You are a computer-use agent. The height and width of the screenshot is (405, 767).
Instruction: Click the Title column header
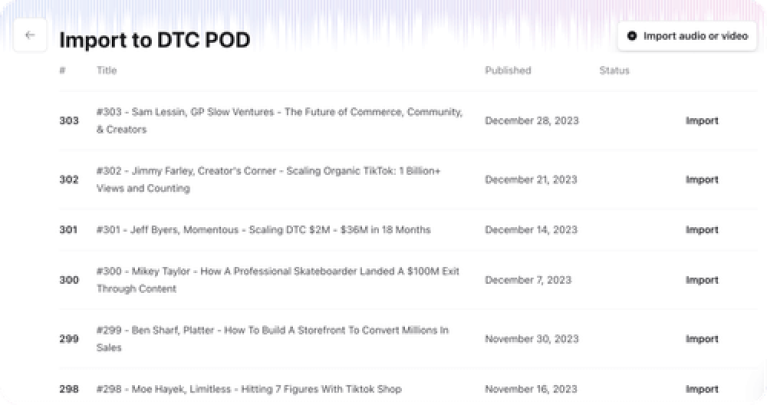pyautogui.click(x=107, y=71)
